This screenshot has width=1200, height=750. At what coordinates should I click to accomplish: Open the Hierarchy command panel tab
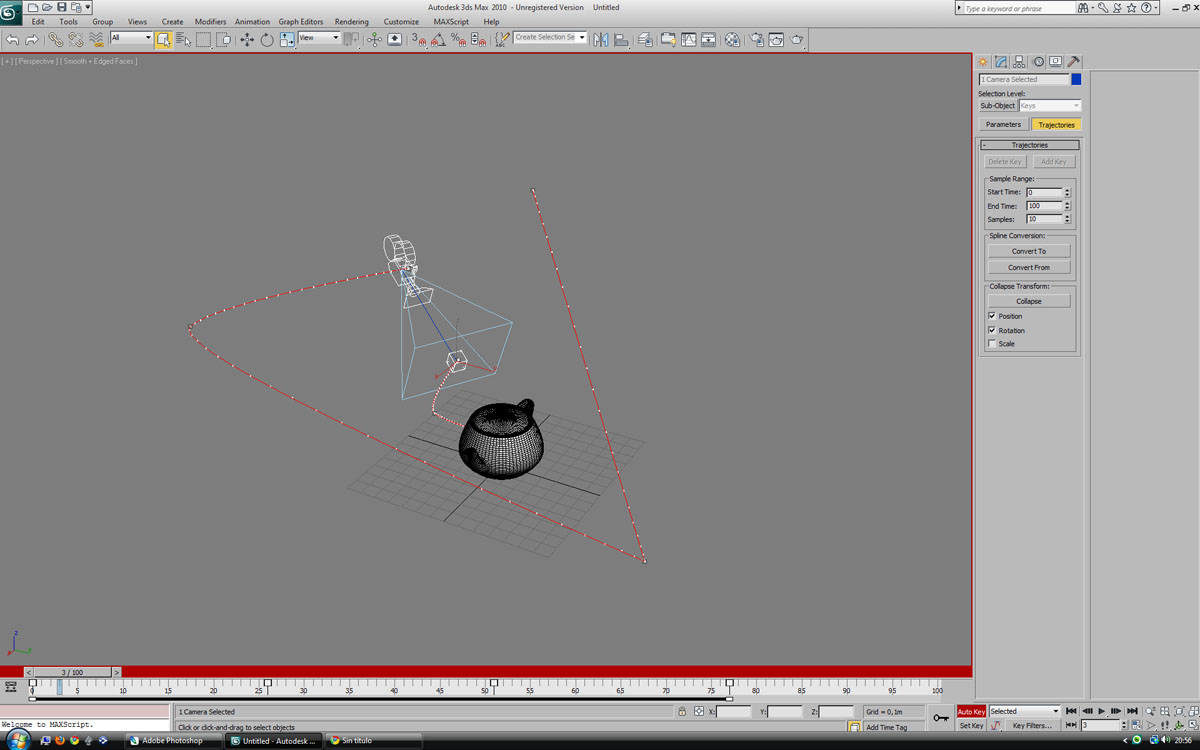[x=1019, y=62]
